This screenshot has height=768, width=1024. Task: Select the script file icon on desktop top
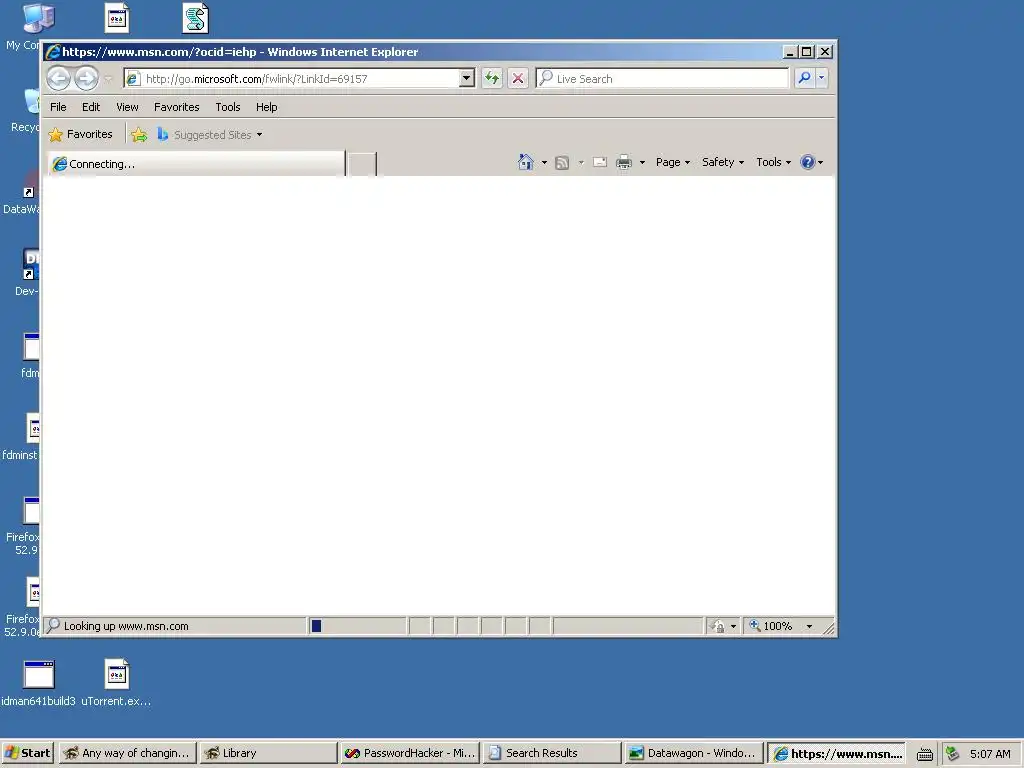(195, 18)
